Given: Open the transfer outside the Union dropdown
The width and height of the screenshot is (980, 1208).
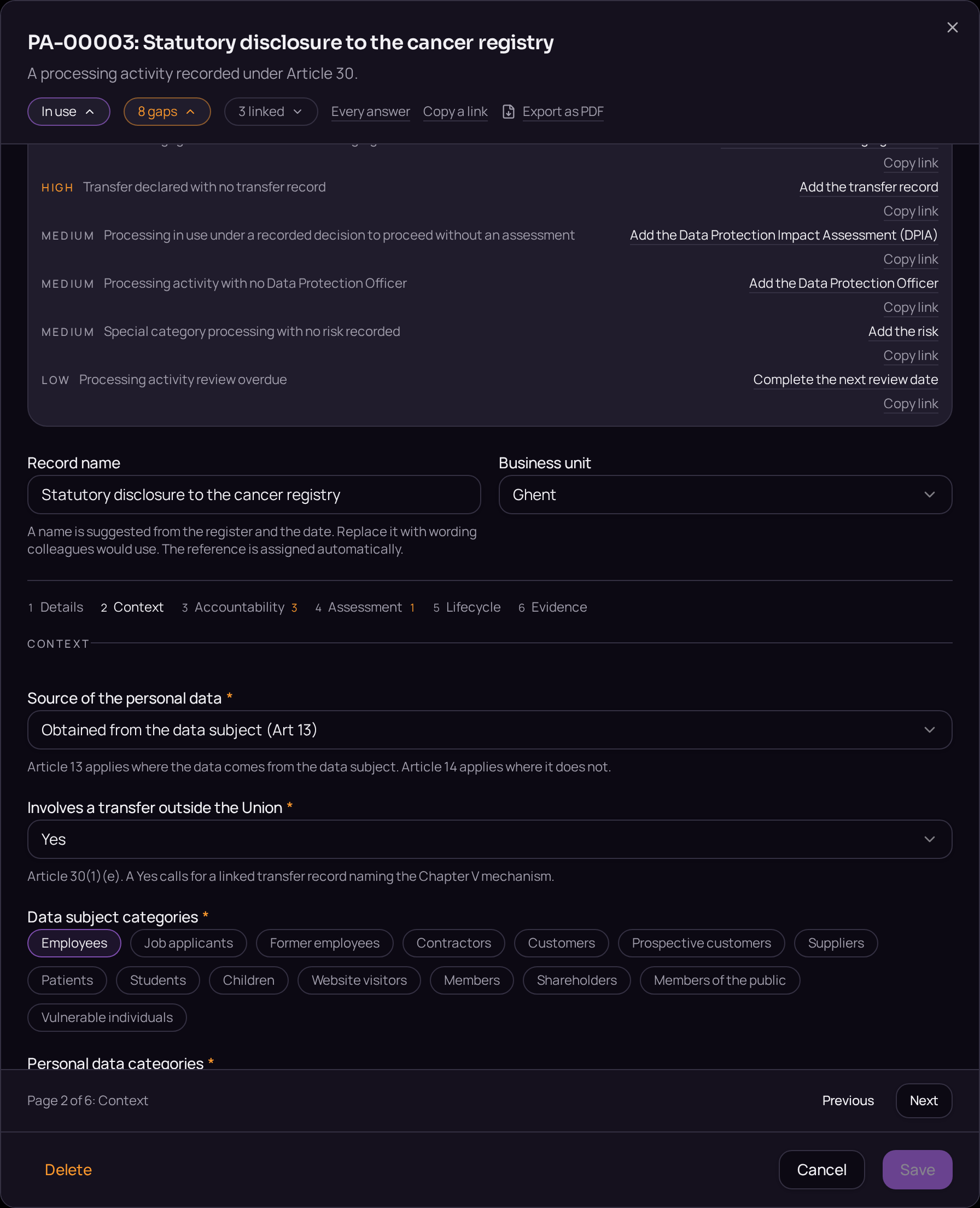Looking at the screenshot, I should coord(489,839).
